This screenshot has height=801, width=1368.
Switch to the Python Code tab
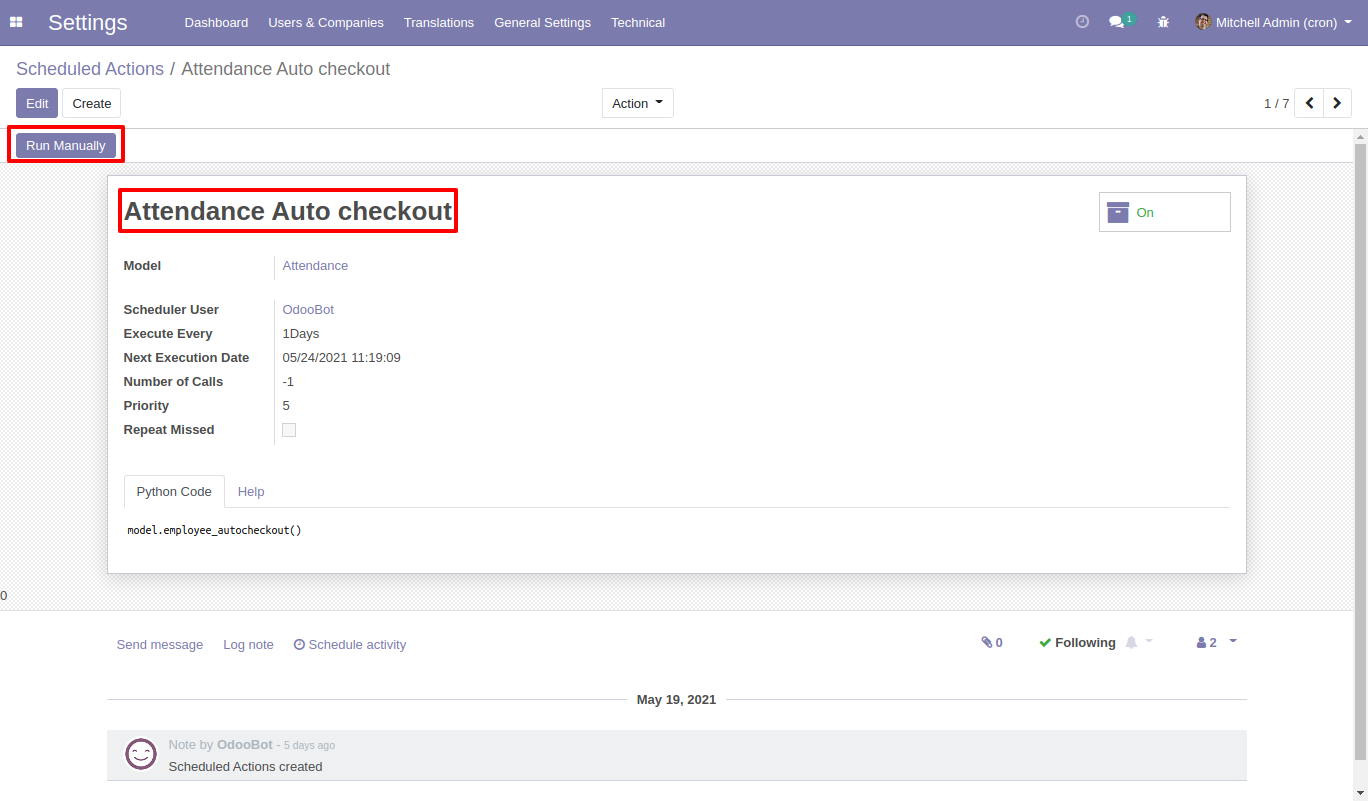[x=174, y=491]
